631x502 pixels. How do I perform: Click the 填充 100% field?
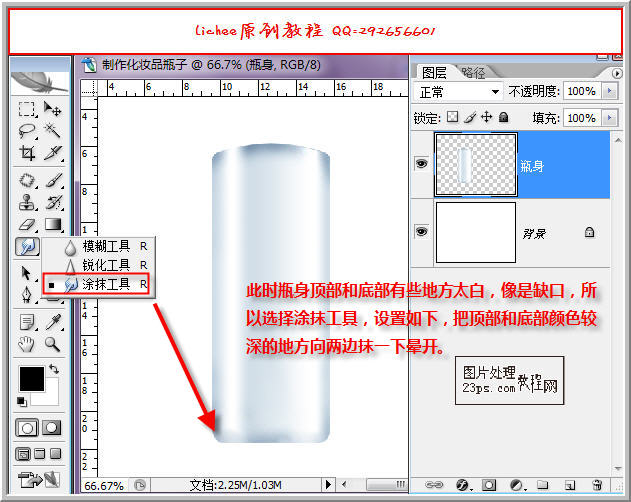pyautogui.click(x=582, y=118)
